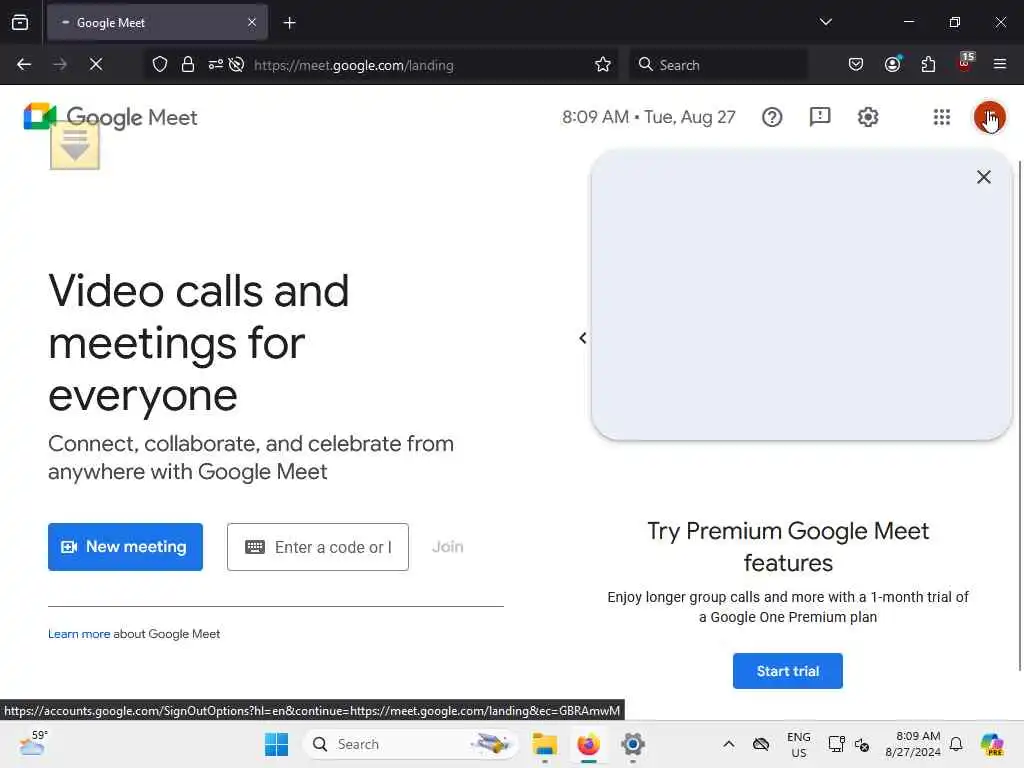Select the Google Meet tab

pyautogui.click(x=157, y=23)
